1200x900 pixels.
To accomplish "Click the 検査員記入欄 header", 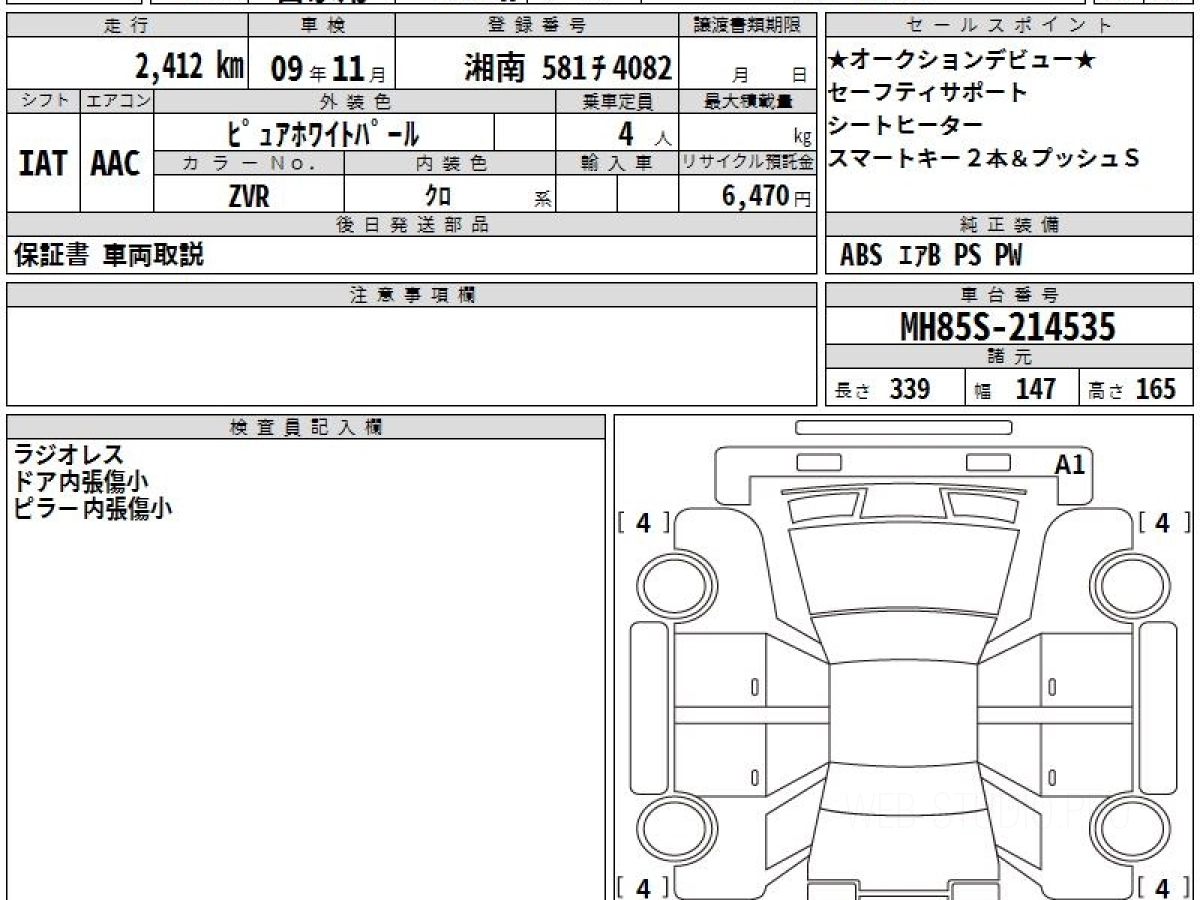I will click(306, 427).
